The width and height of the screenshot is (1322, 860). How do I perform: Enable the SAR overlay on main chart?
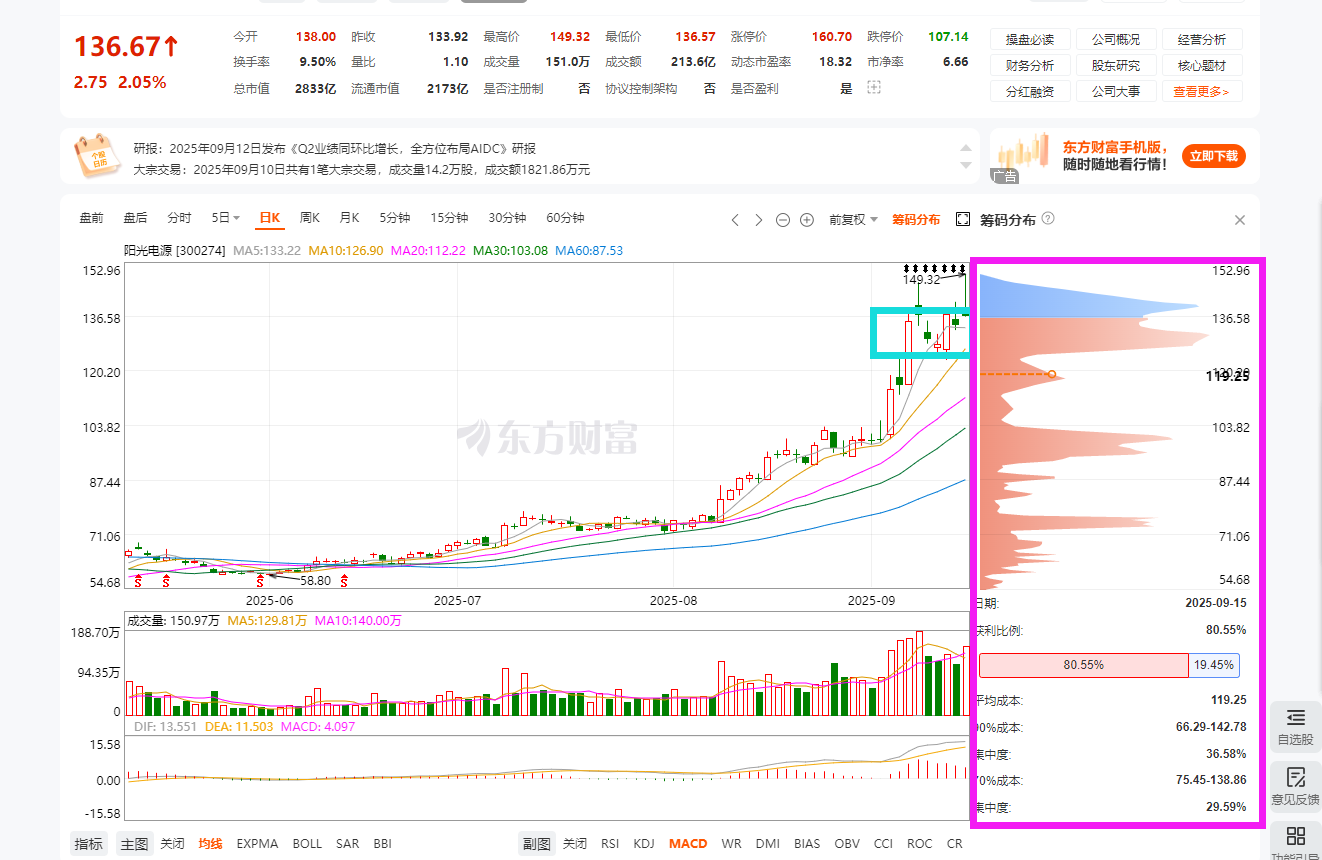coord(348,844)
